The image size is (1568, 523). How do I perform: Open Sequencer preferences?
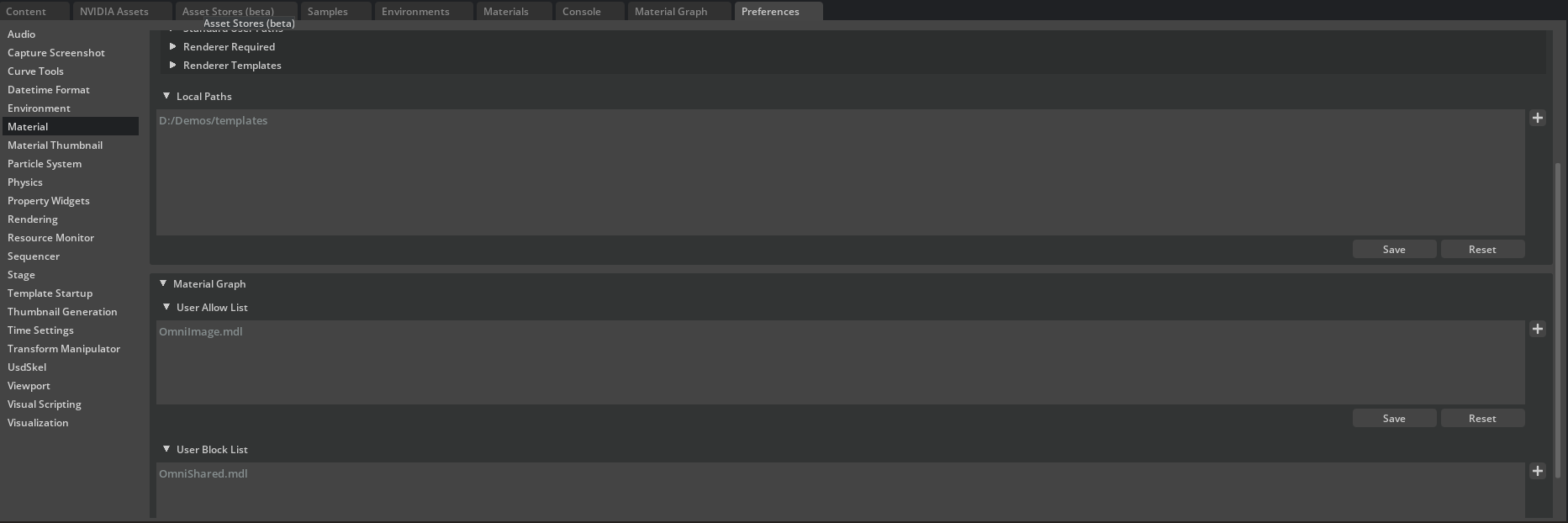(71, 256)
